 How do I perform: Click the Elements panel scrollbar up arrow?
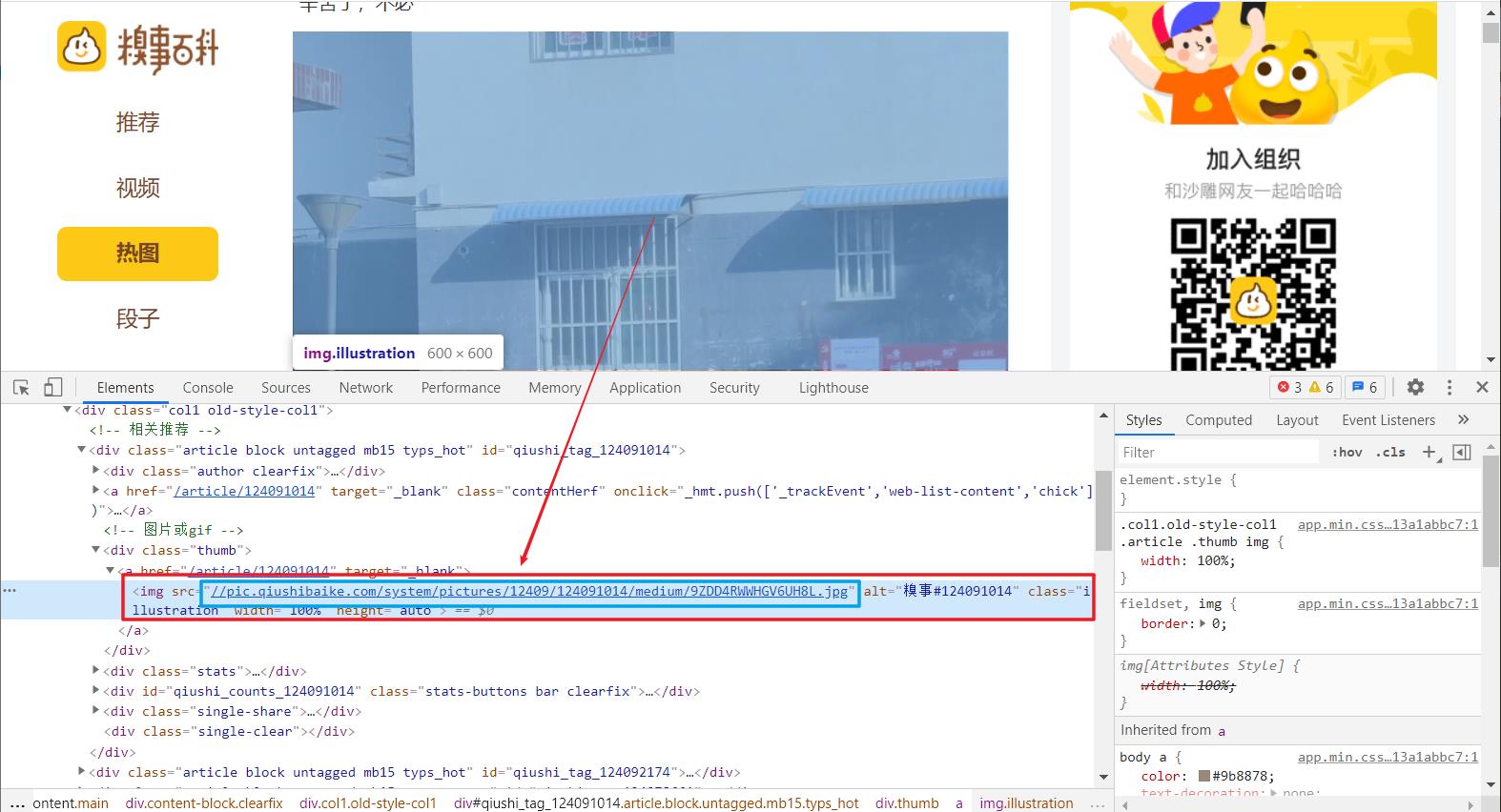pos(1103,416)
